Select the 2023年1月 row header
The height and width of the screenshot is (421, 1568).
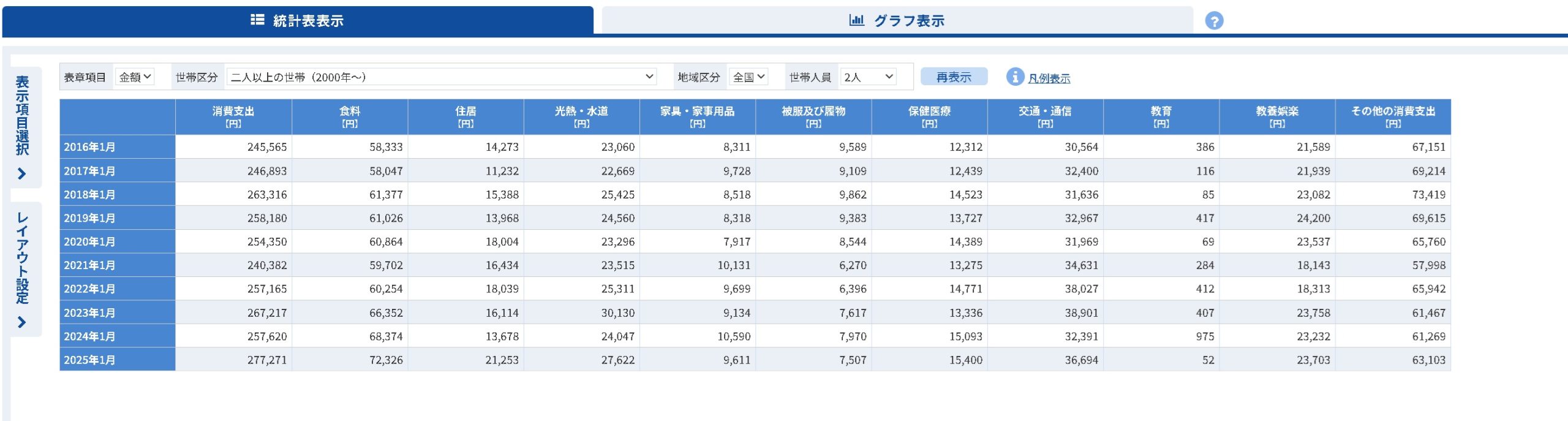point(118,313)
